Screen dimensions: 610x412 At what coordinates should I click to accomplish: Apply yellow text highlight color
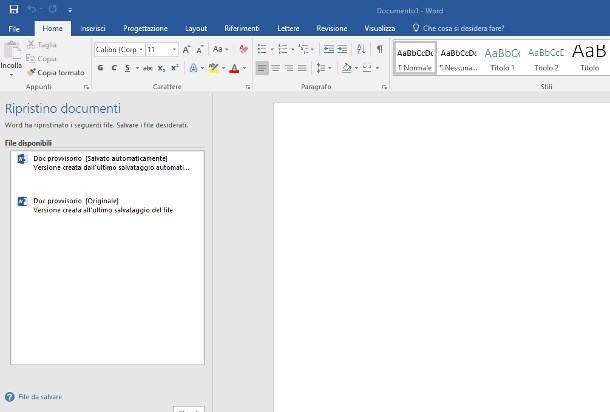pos(214,68)
